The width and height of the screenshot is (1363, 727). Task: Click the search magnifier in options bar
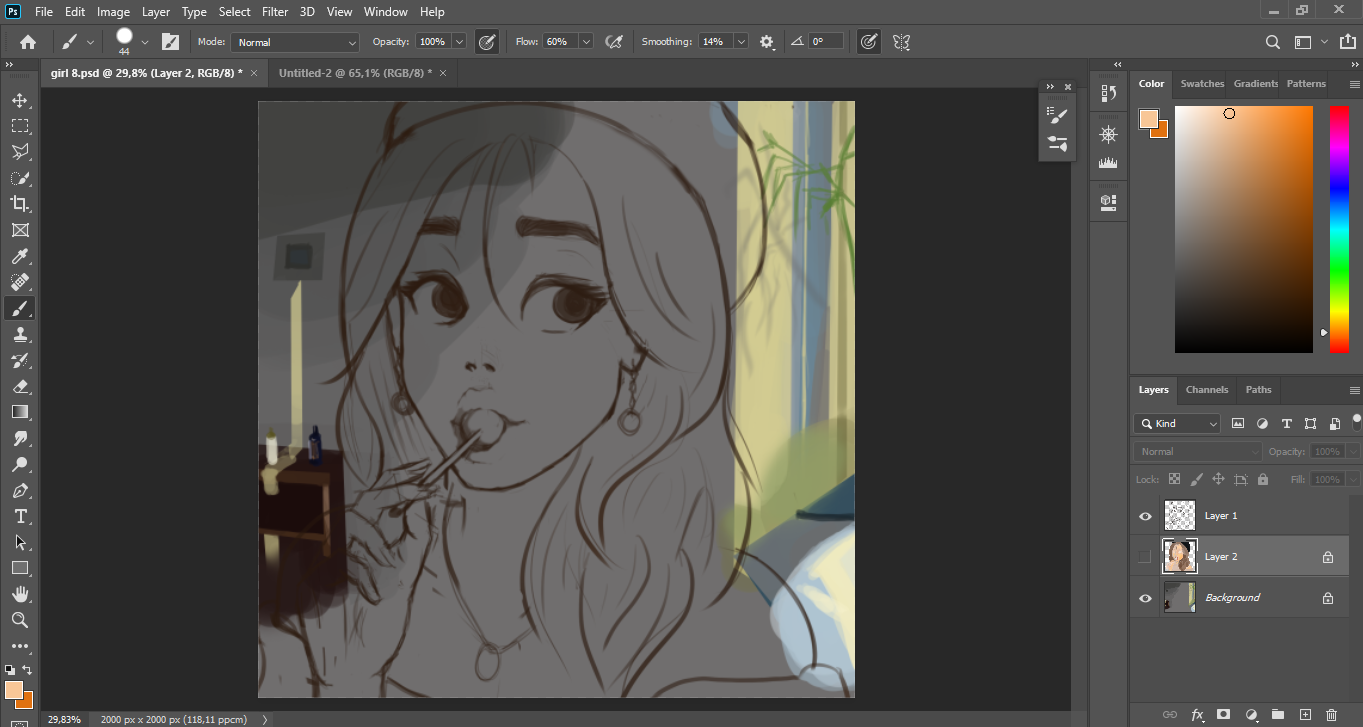click(x=1273, y=42)
